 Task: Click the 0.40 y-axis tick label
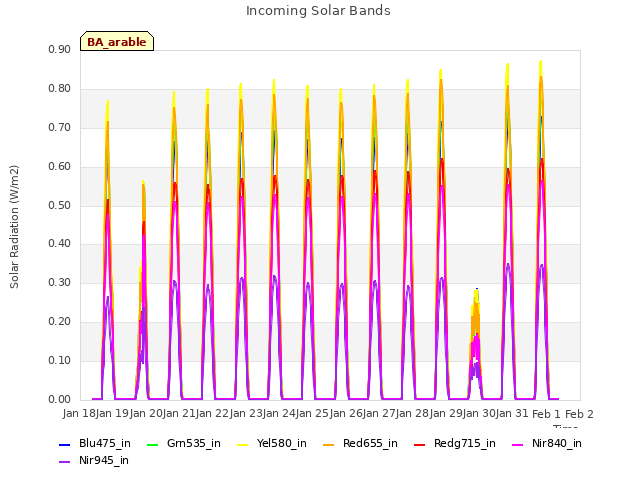coord(60,244)
